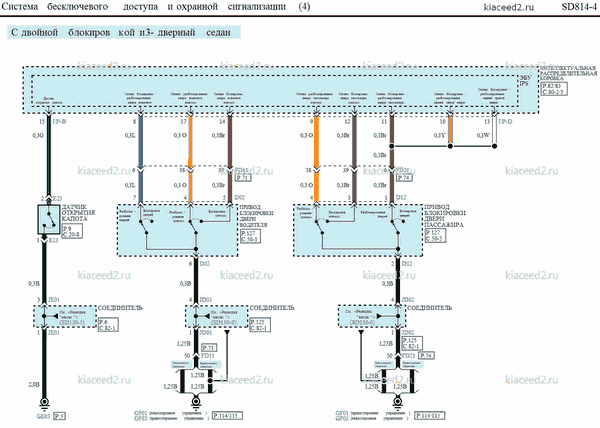Viewport: 600px width, 428px height.
Task: Click the D02 label at pin 6
Action: tap(205, 264)
